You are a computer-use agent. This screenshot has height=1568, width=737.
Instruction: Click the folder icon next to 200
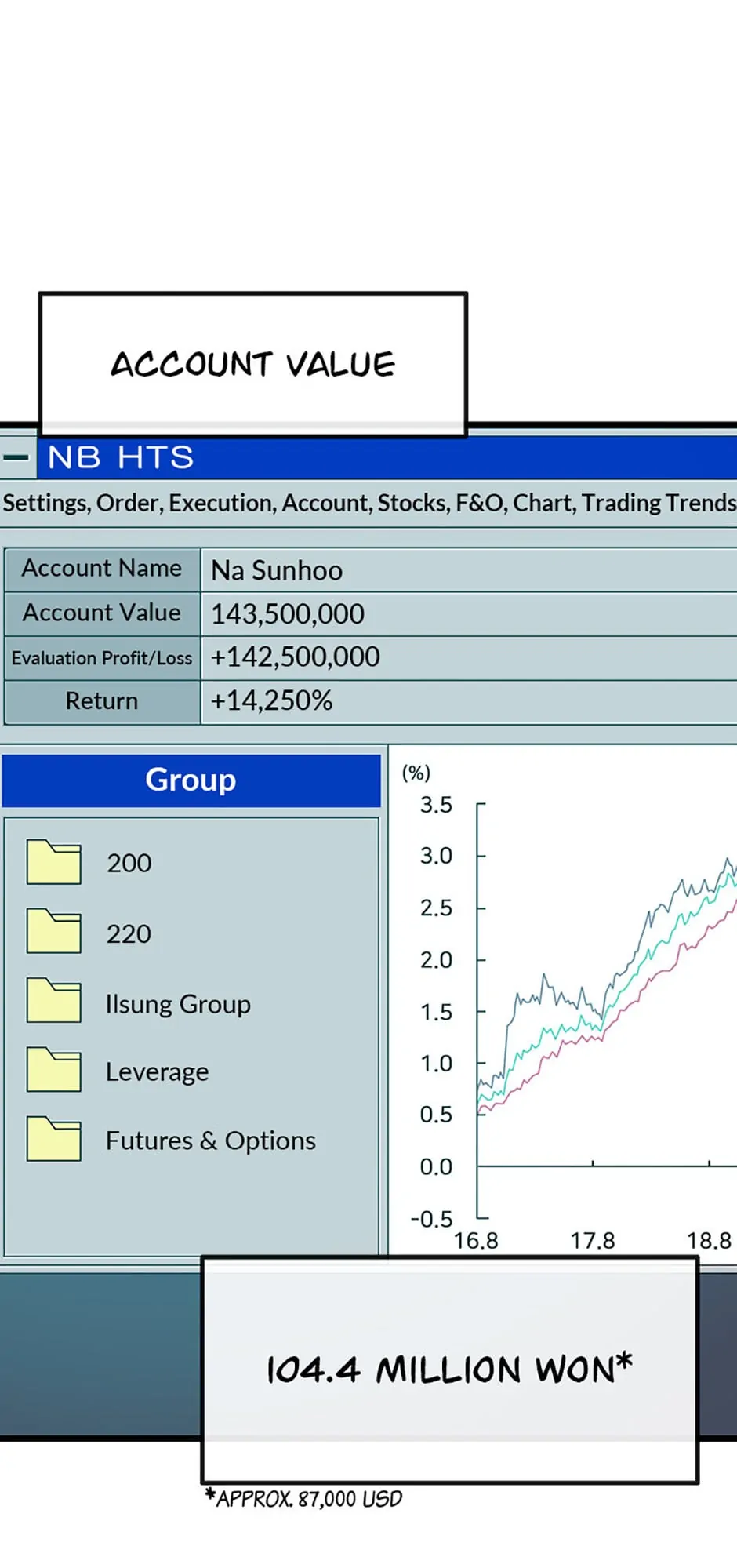[53, 862]
